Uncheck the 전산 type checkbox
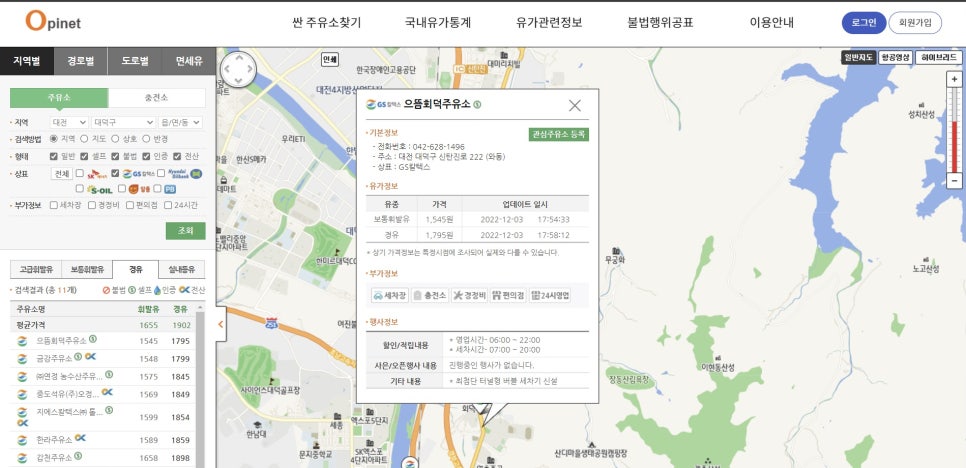 coord(177,156)
